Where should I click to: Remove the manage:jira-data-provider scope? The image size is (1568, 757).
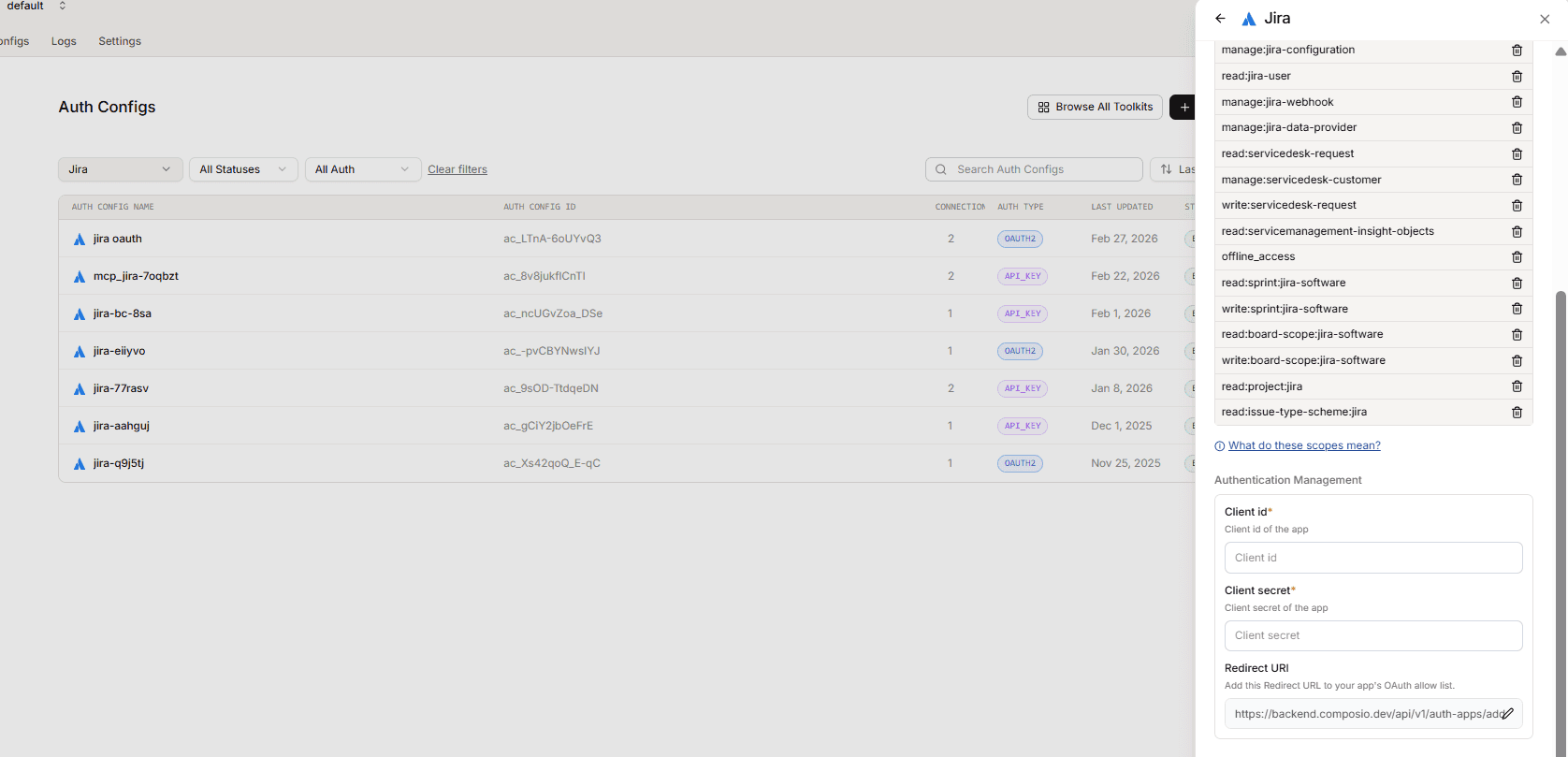[1517, 128]
